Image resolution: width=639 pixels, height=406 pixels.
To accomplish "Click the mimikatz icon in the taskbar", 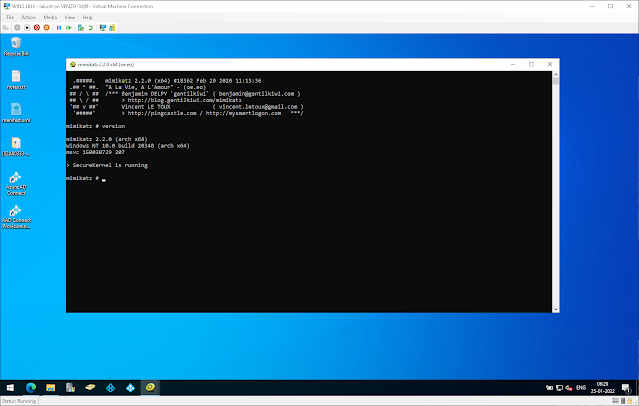I will pos(150,387).
